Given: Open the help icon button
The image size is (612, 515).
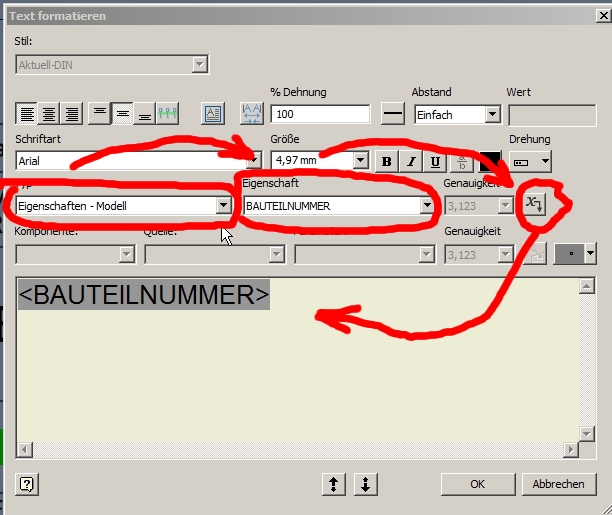Looking at the screenshot, I should click(x=27, y=484).
